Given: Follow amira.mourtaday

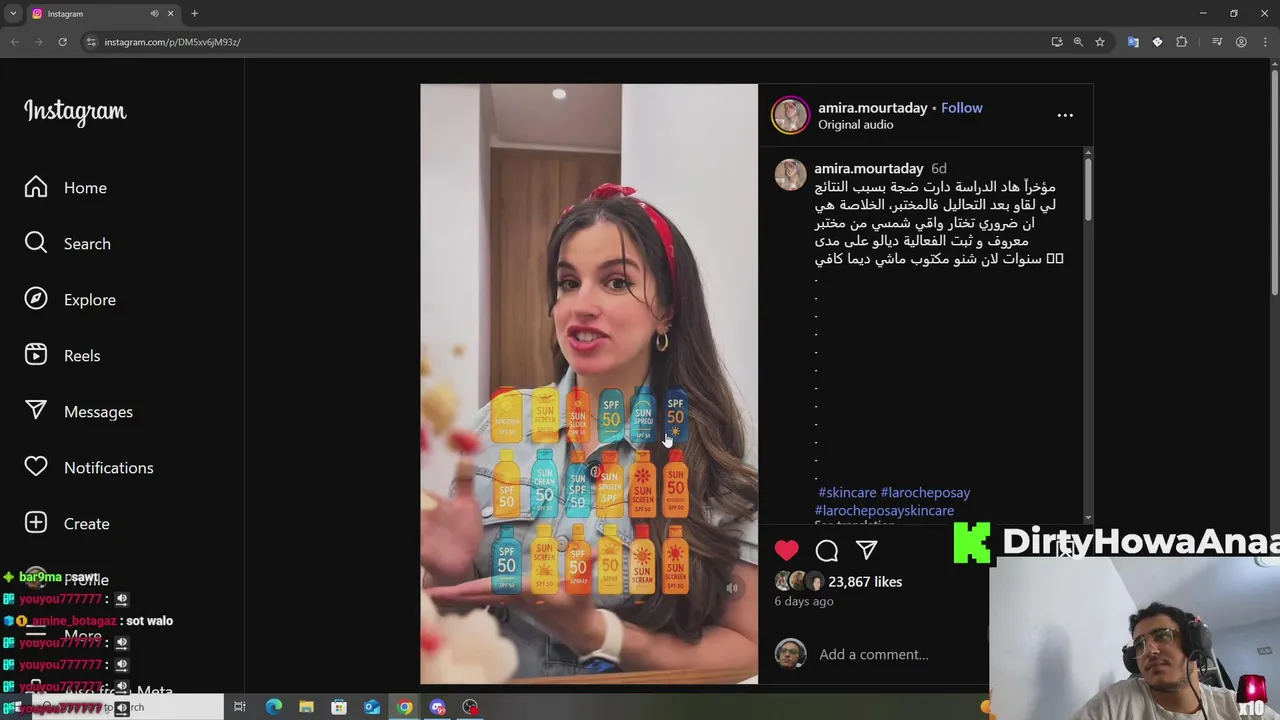Looking at the screenshot, I should point(962,108).
